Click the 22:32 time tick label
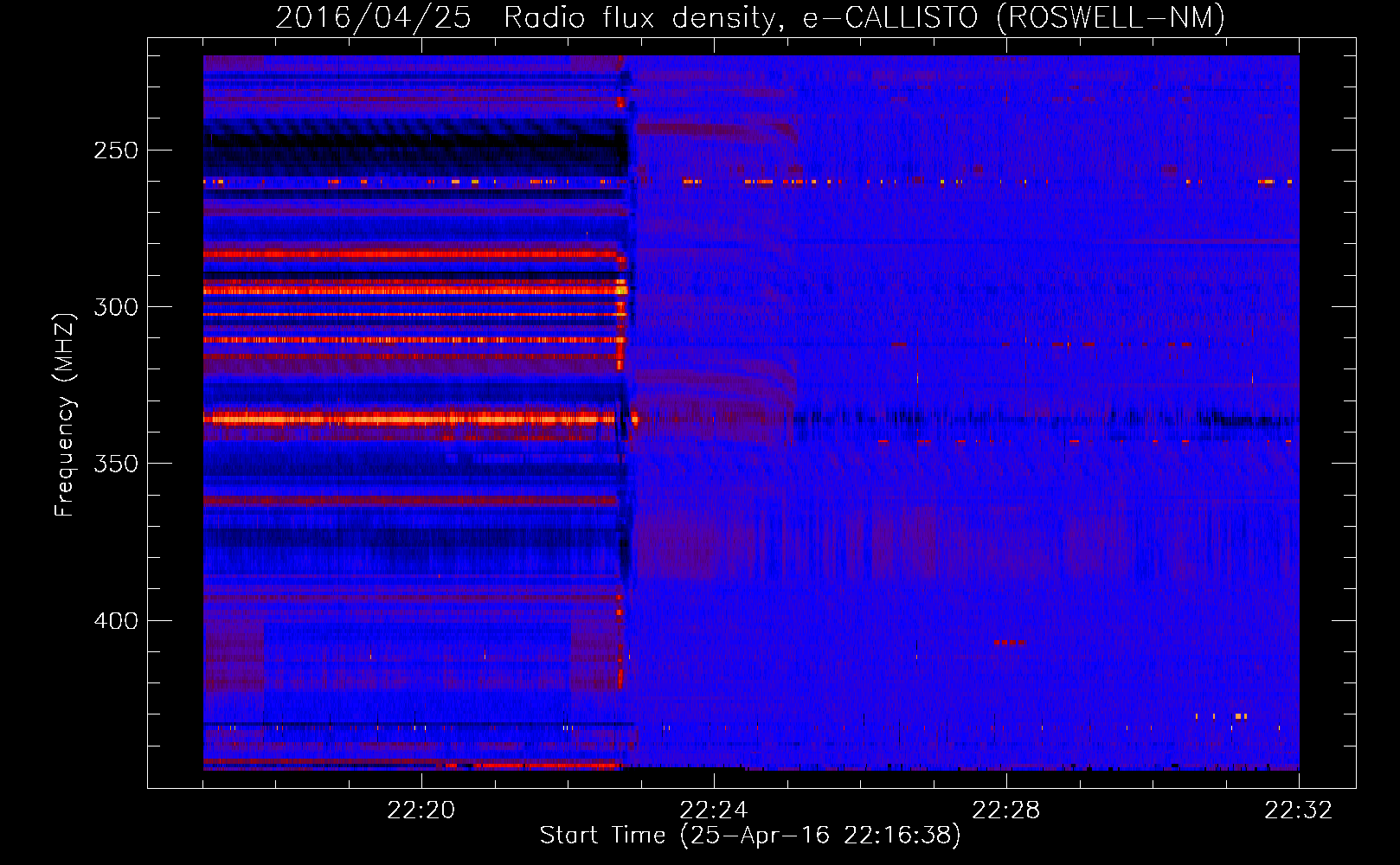This screenshot has width=1400, height=865. coord(1299,811)
